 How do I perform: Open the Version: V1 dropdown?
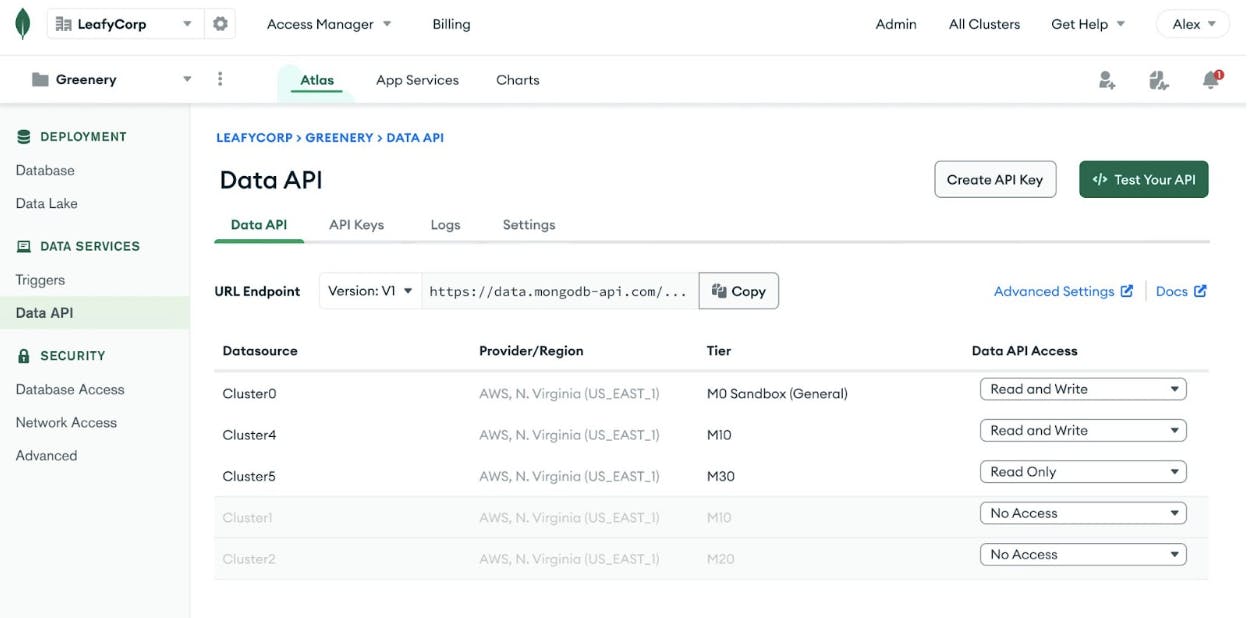370,291
